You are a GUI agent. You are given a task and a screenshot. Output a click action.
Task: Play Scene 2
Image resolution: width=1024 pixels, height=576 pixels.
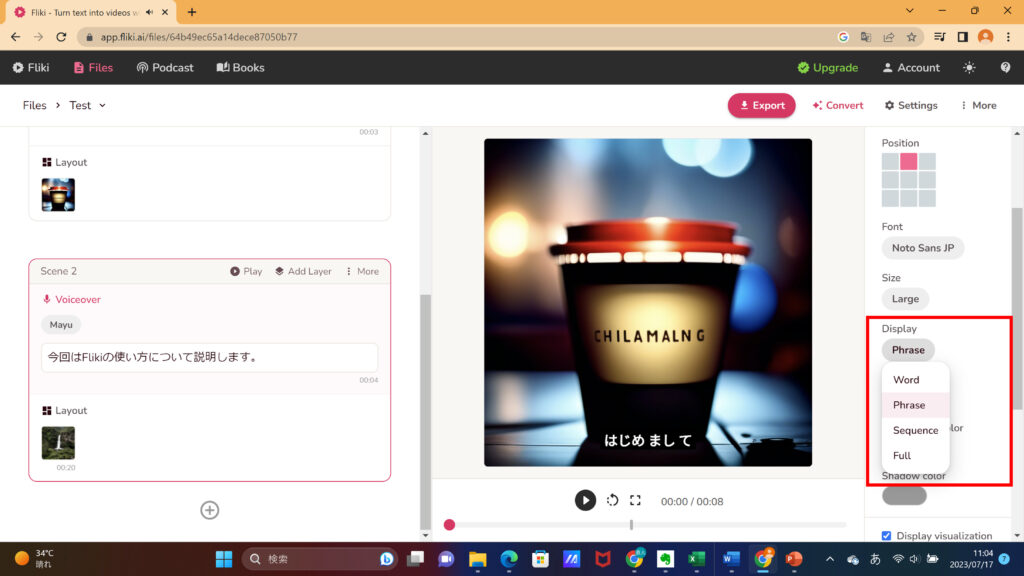click(246, 271)
